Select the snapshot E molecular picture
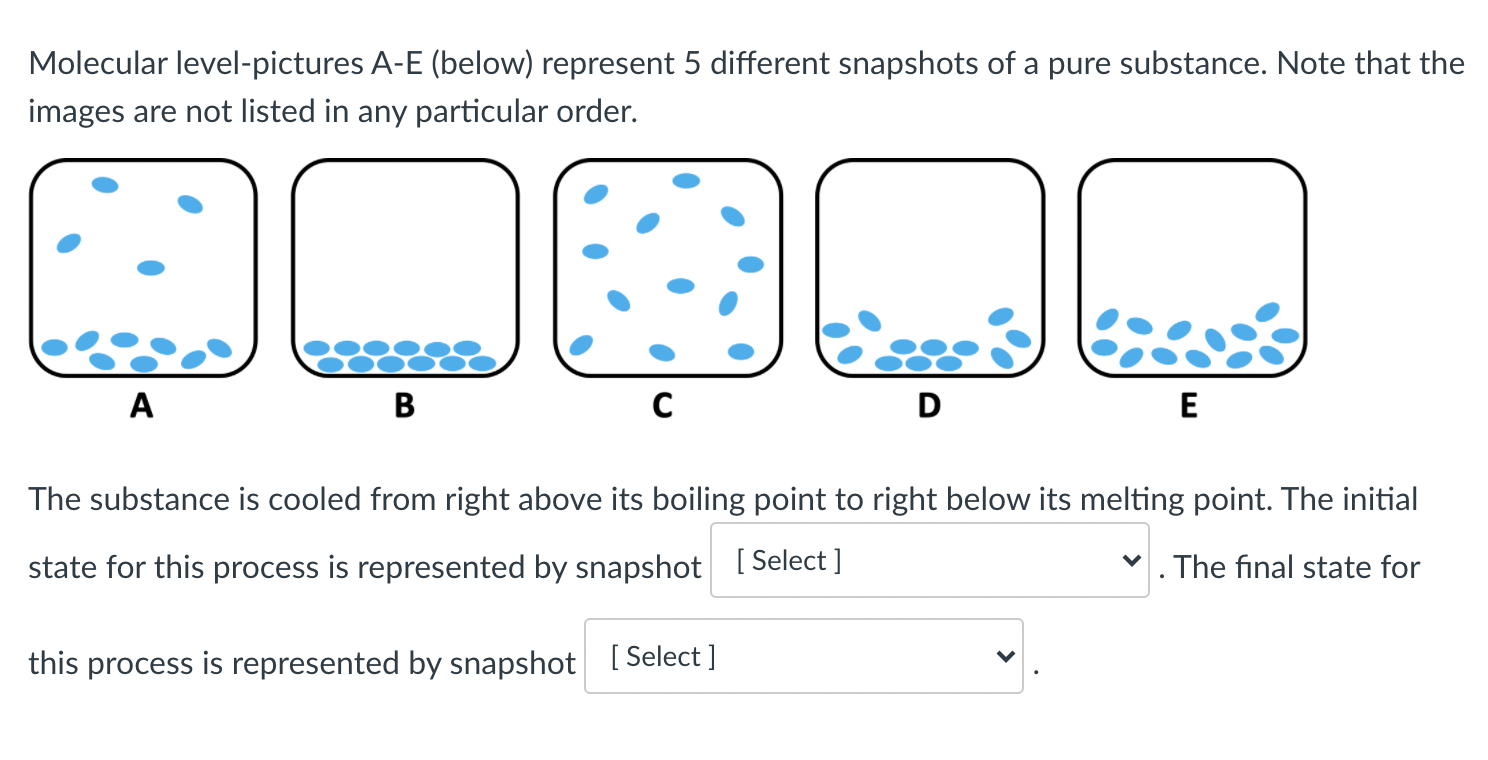Viewport: 1488px width, 760px height. (x=1192, y=268)
